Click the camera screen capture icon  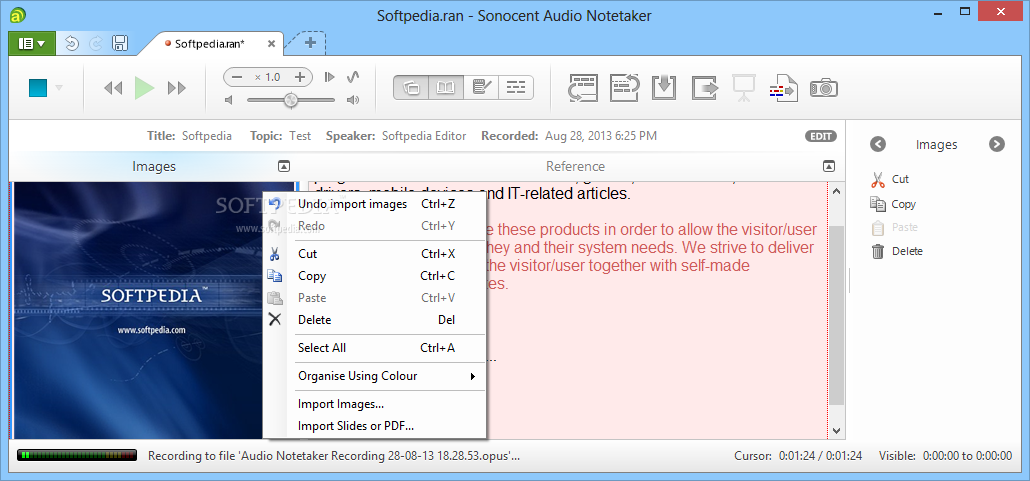coord(824,87)
